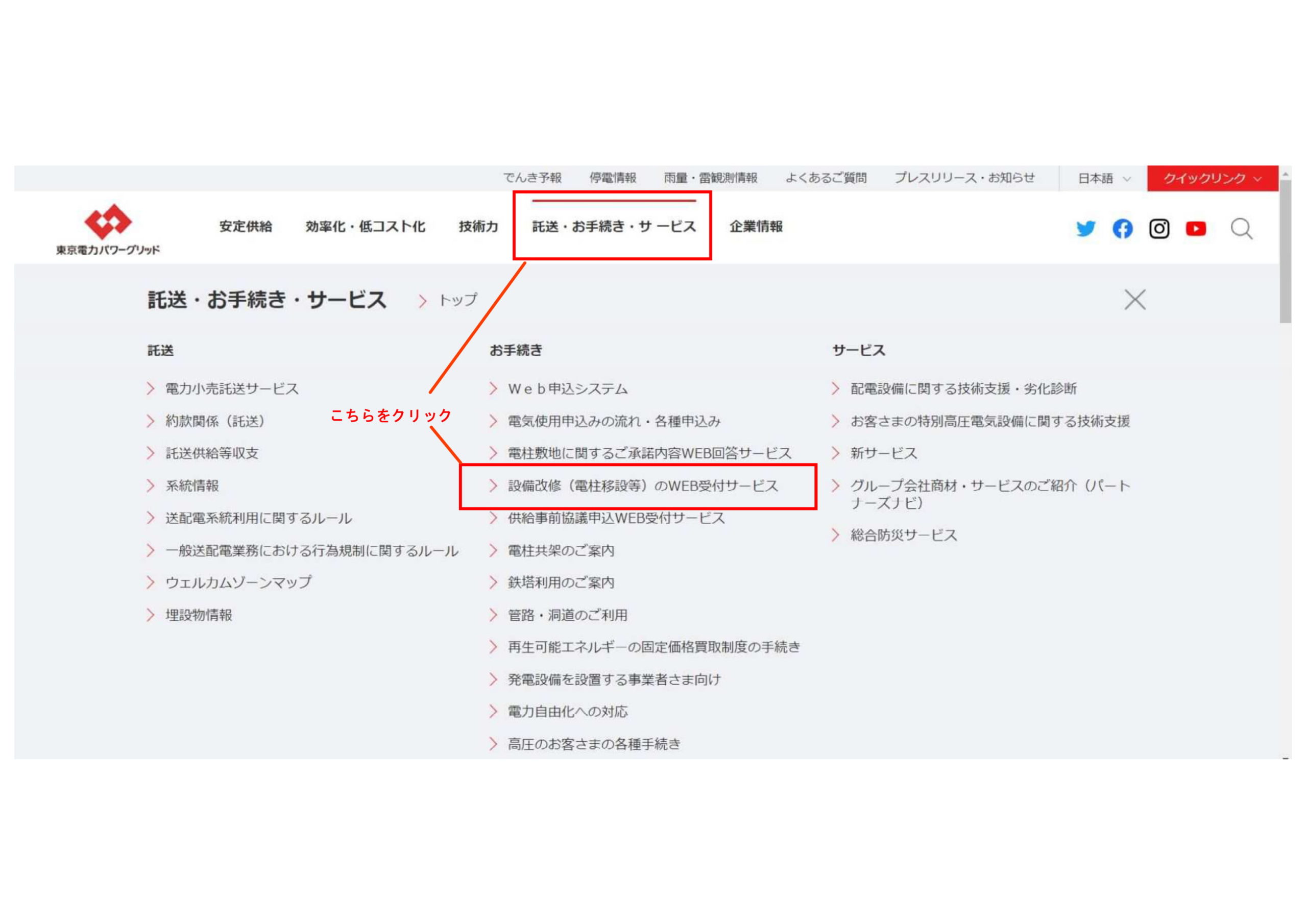Open the 日本語 language dropdown
Viewport: 1307px width, 924px height.
point(1104,179)
